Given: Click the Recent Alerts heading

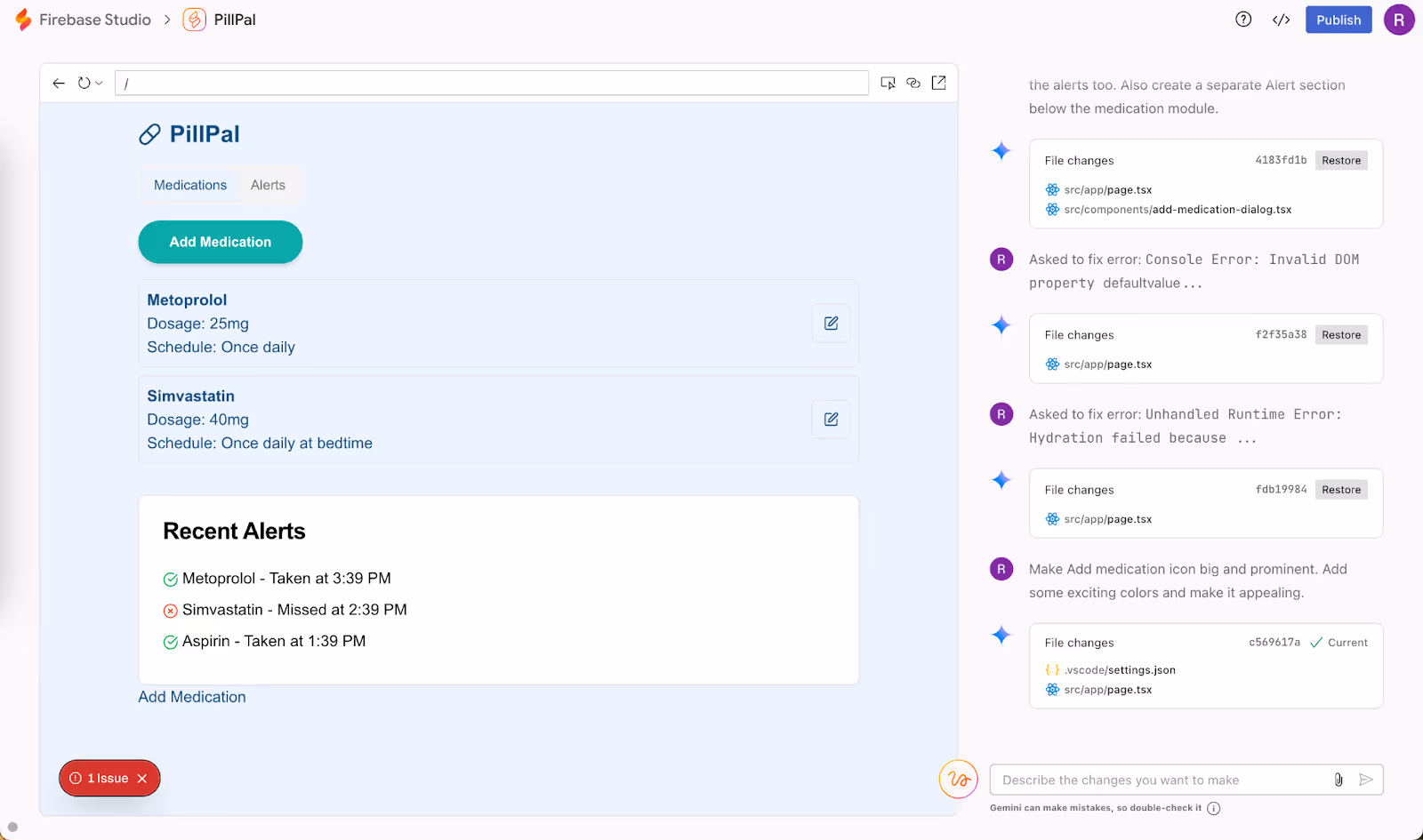Looking at the screenshot, I should [x=234, y=531].
